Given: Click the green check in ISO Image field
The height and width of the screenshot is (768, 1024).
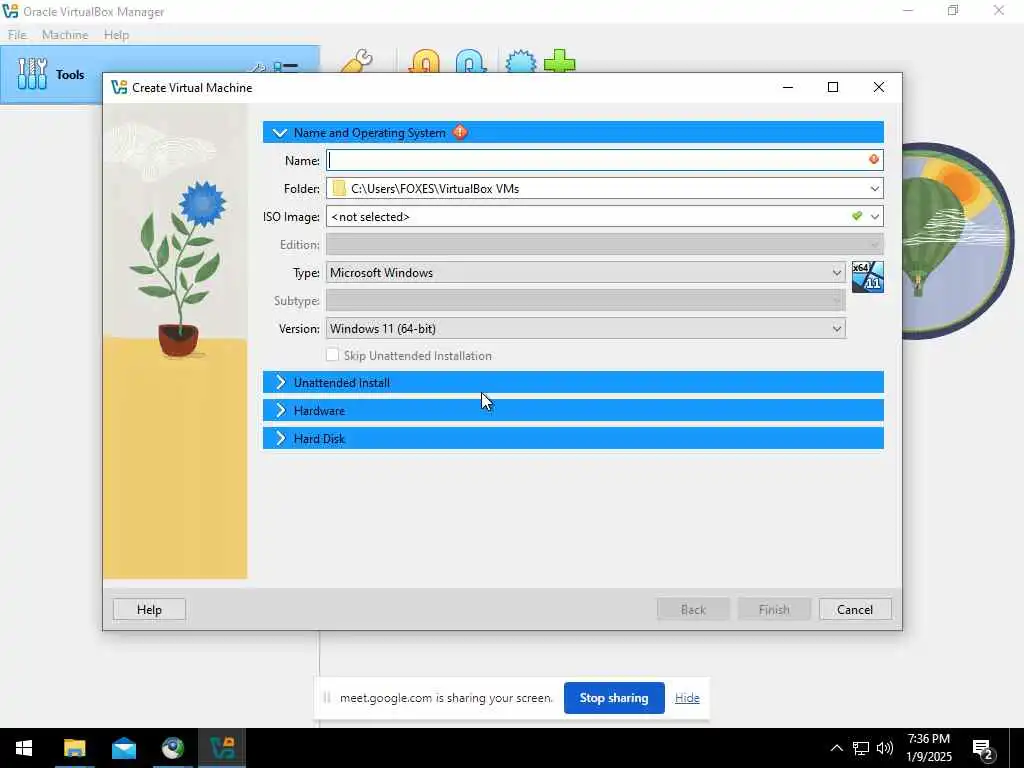Looking at the screenshot, I should point(857,216).
